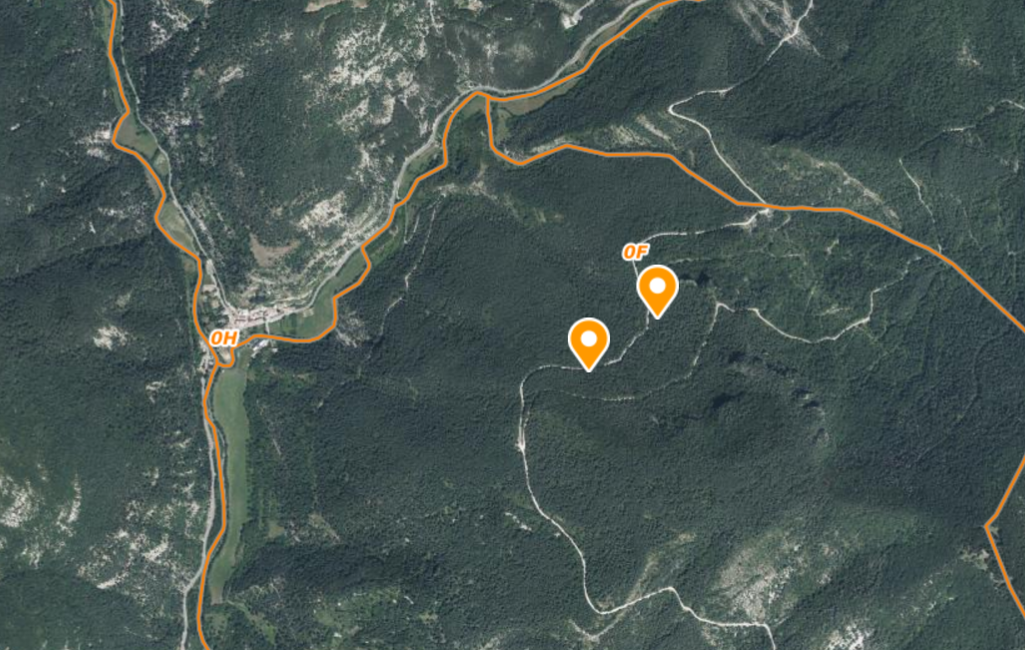This screenshot has height=650, width=1025.
Task: Click the 0H section label
Action: 223,338
